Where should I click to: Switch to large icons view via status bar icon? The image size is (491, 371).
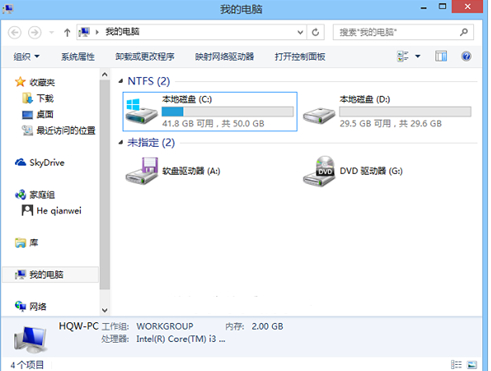click(472, 365)
